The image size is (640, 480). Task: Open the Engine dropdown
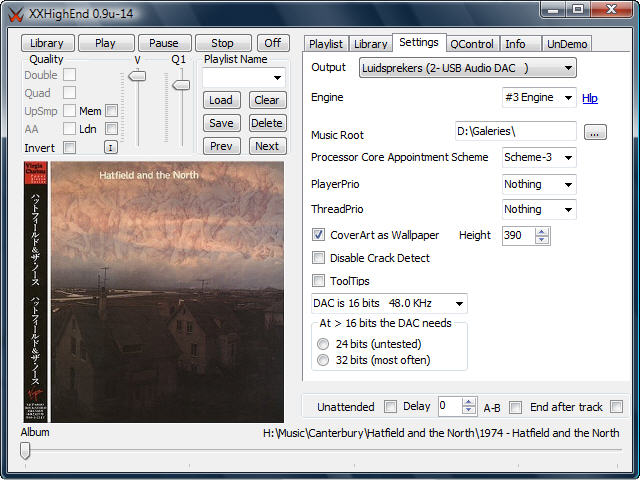[539, 98]
